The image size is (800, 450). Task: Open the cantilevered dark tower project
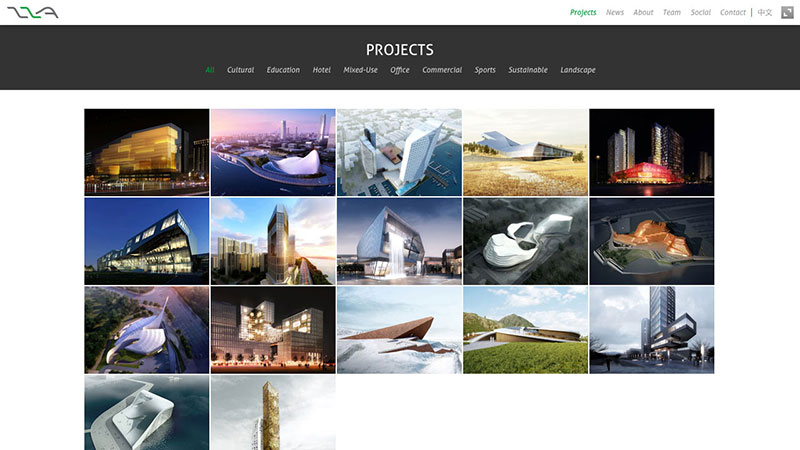click(652, 330)
